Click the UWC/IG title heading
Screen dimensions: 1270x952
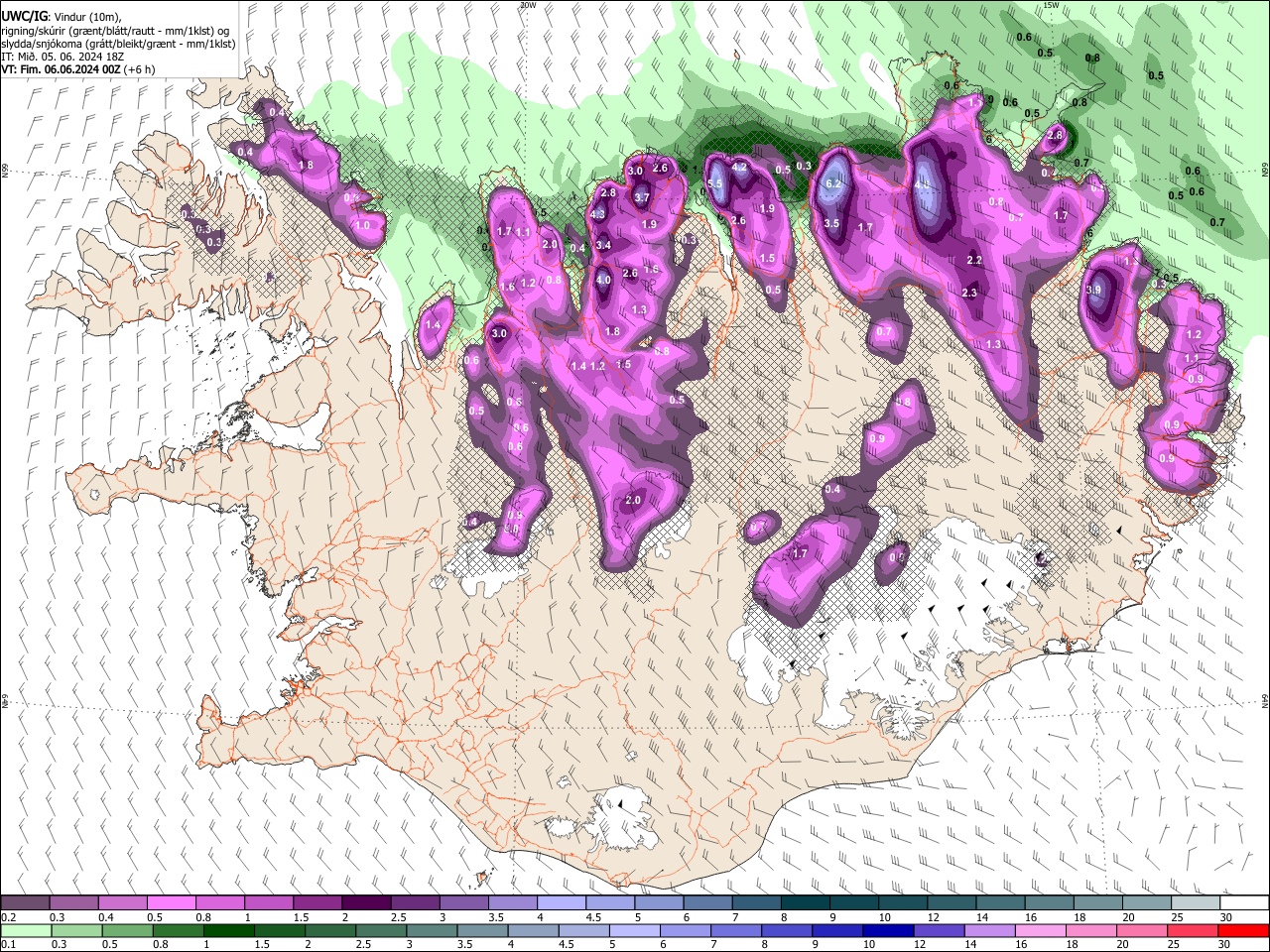pos(24,17)
